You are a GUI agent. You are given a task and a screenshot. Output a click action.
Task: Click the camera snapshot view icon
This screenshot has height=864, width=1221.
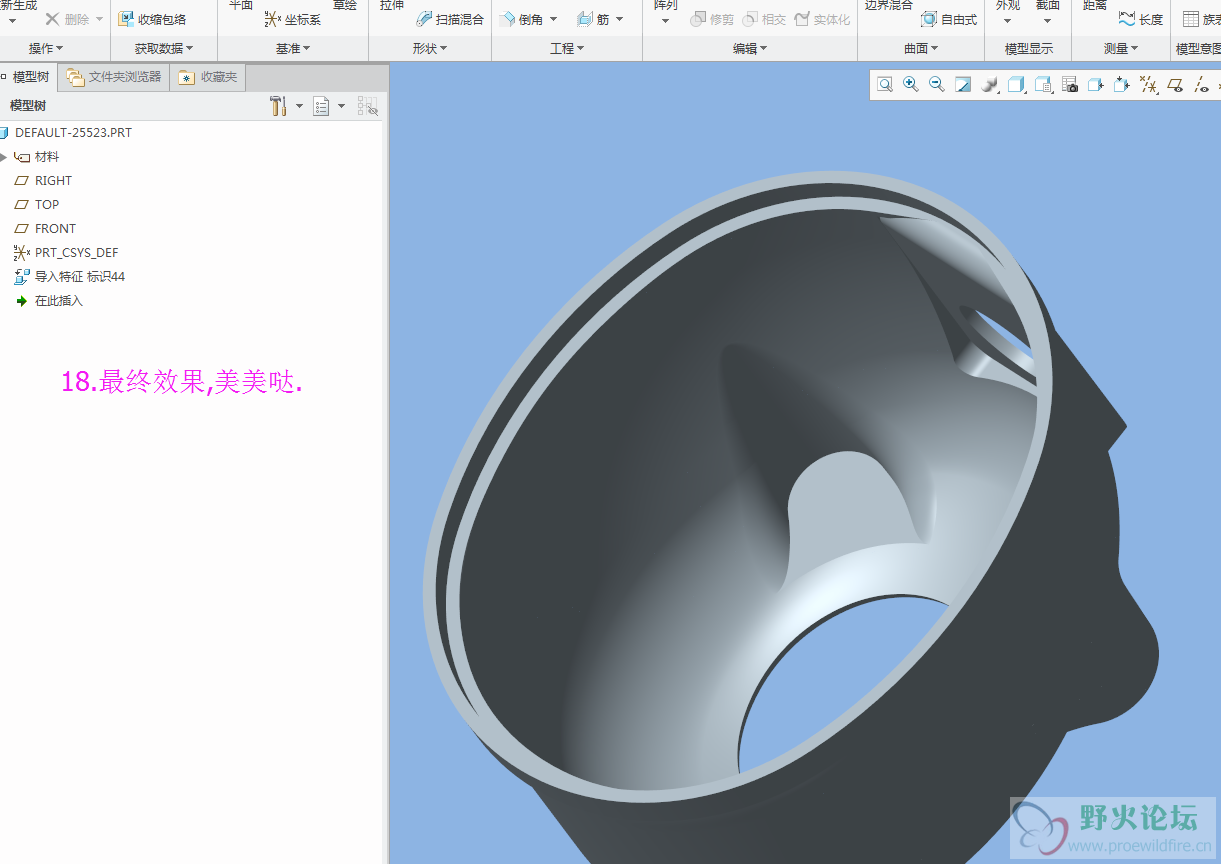coord(1069,85)
